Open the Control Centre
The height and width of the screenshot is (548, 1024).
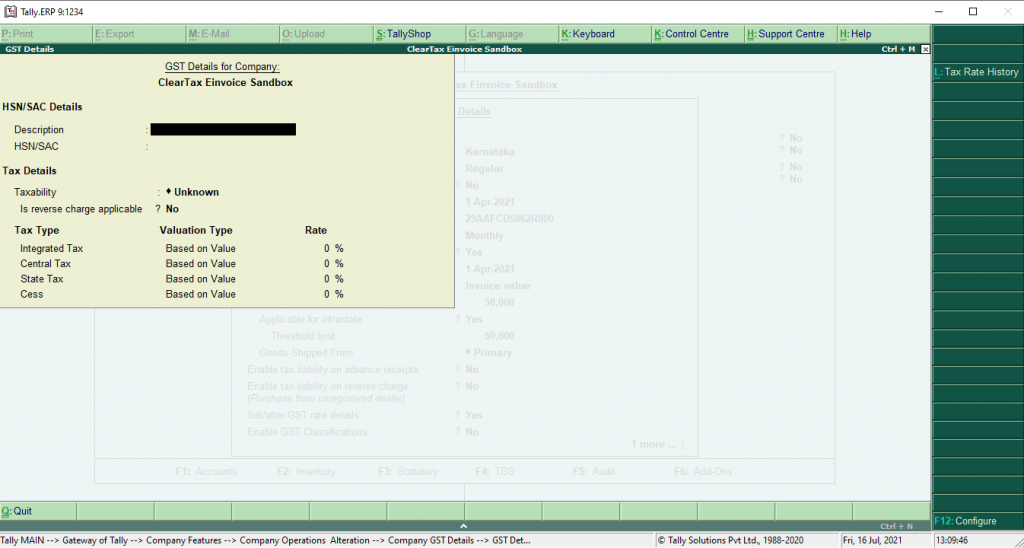pyautogui.click(x=698, y=34)
